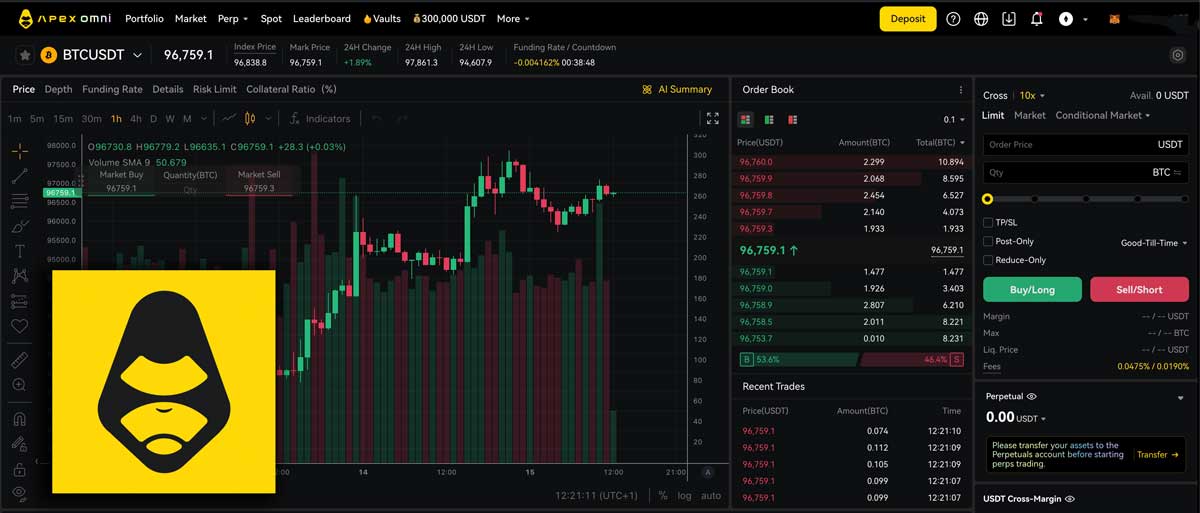Click the order quantity slider handle
1200x513 pixels.
click(988, 199)
